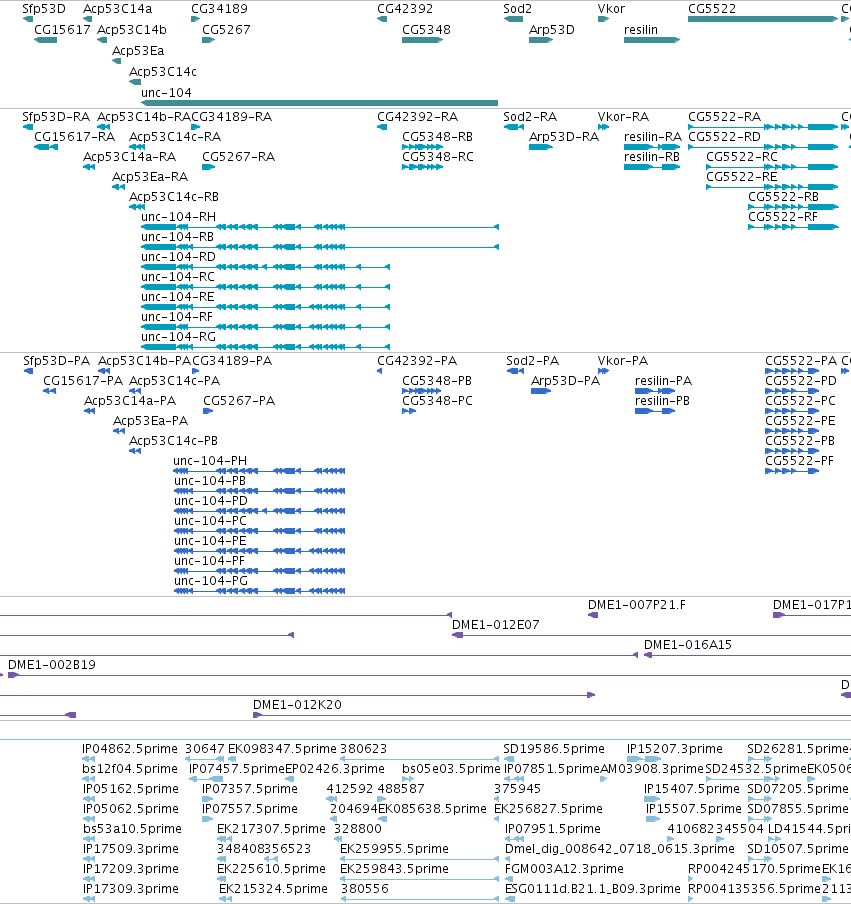Click transcript label CG5348-RB
Viewport: 851px width, 904px height.
[437, 137]
